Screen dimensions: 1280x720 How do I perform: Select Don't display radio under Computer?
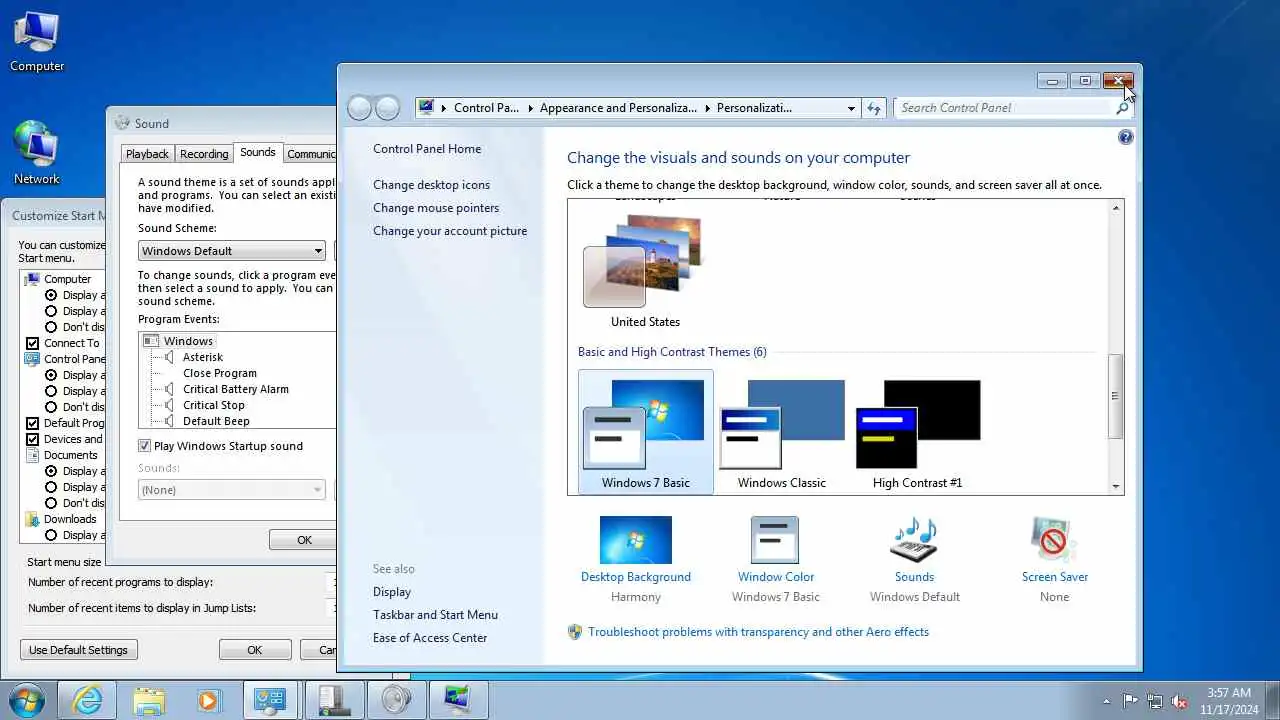coord(51,327)
